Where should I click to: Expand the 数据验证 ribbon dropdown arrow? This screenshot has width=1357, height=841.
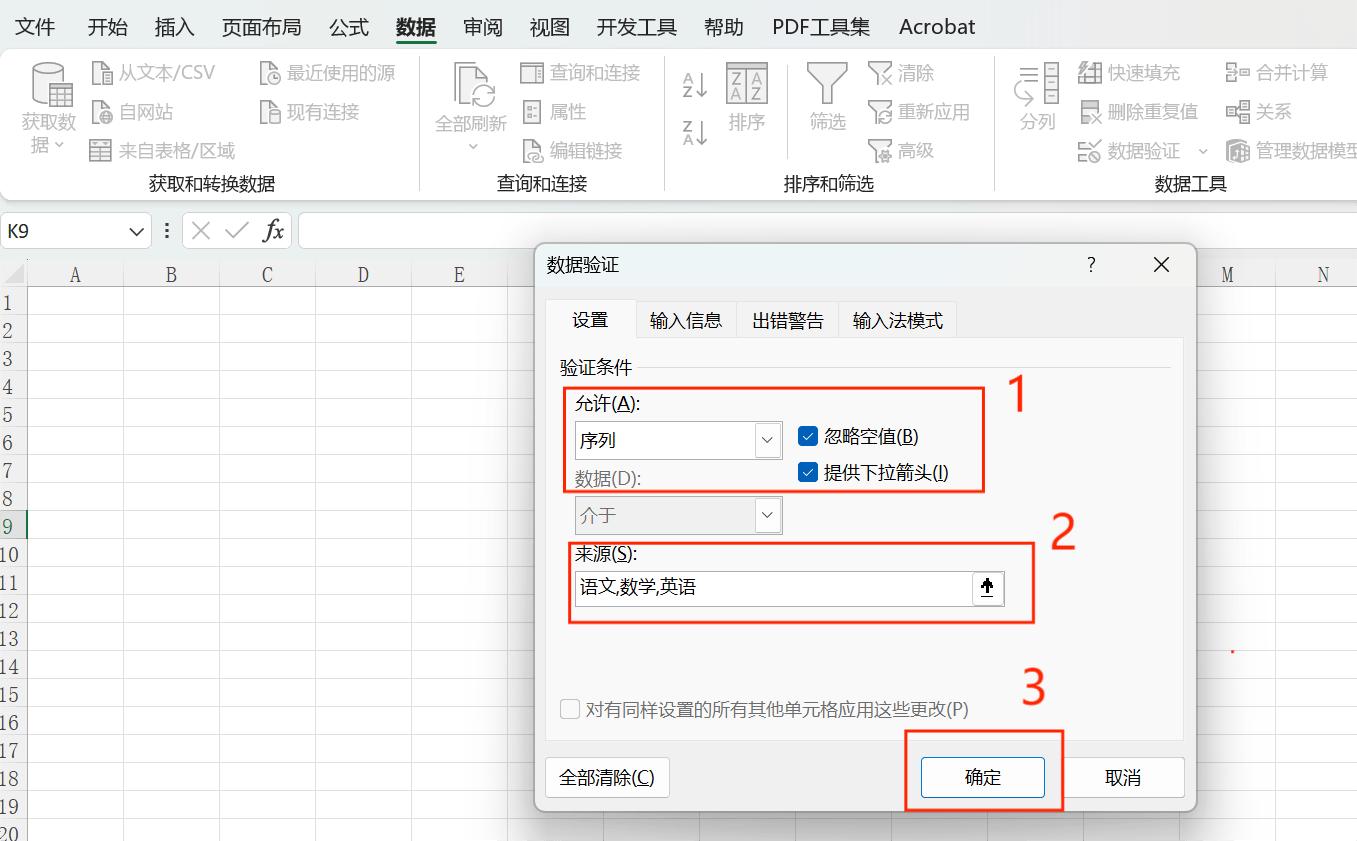1203,152
